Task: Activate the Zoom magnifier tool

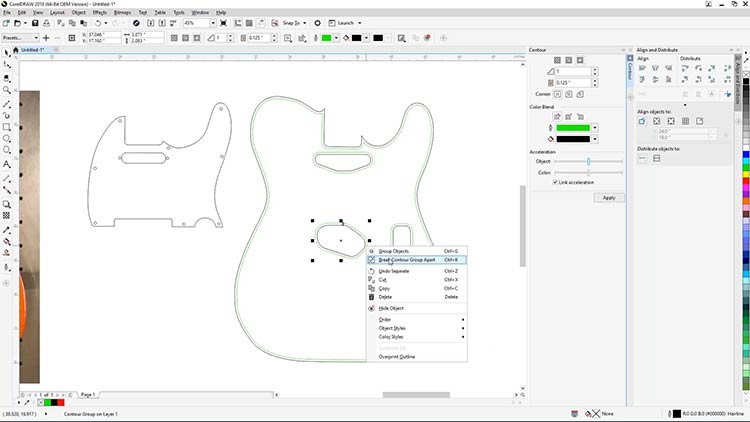Action: [x=6, y=90]
